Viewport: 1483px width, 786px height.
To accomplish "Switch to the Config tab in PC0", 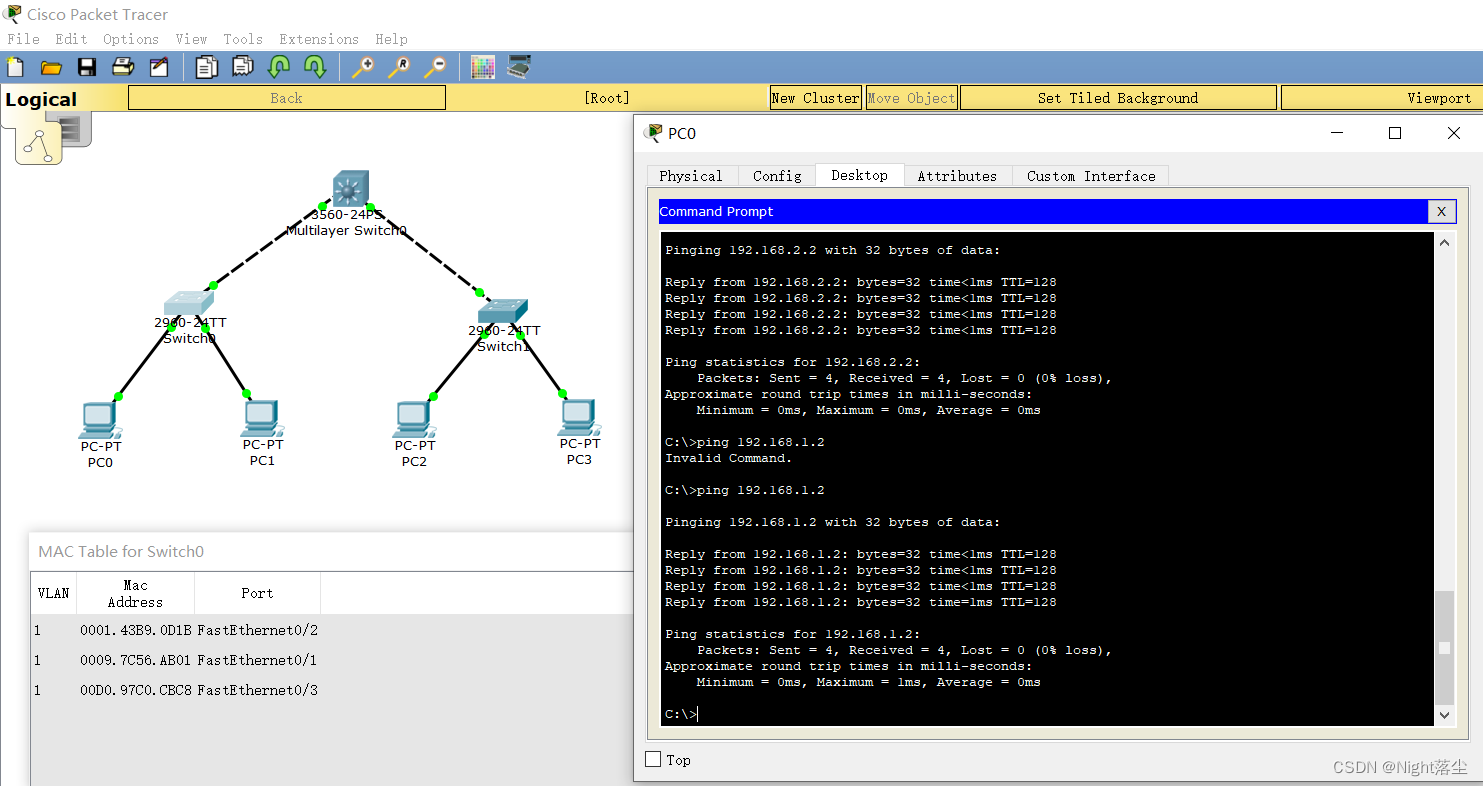I will coord(777,176).
